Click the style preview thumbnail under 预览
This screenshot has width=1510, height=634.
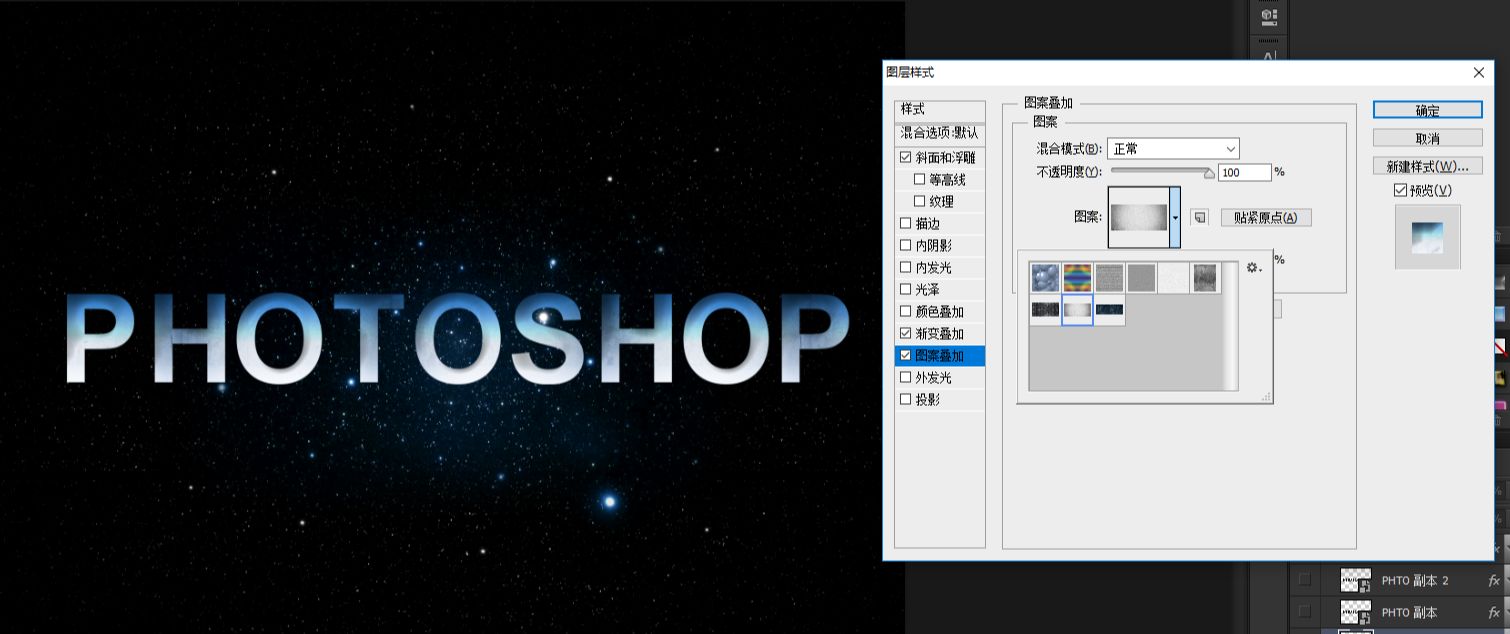pyautogui.click(x=1428, y=237)
